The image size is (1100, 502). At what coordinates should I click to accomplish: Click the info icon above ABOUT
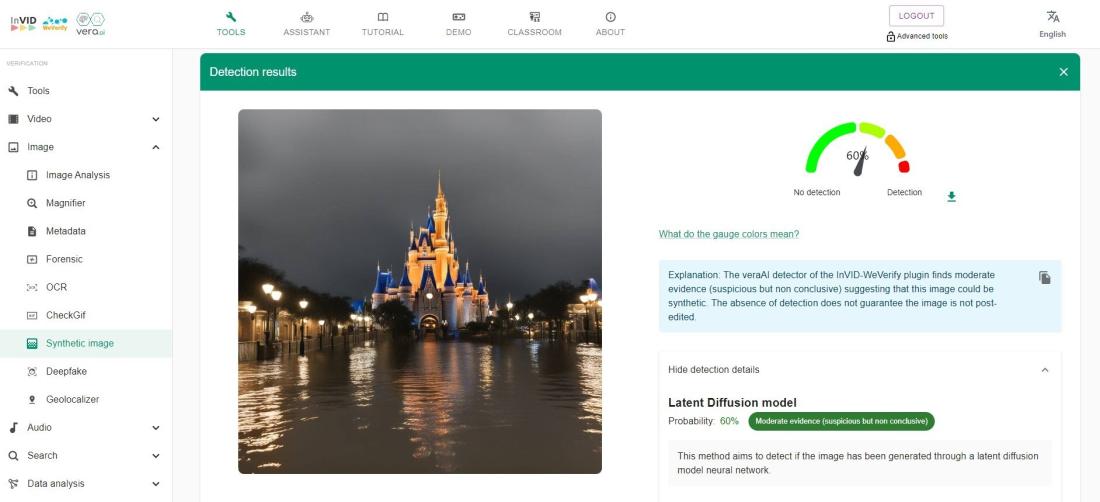click(x=610, y=17)
